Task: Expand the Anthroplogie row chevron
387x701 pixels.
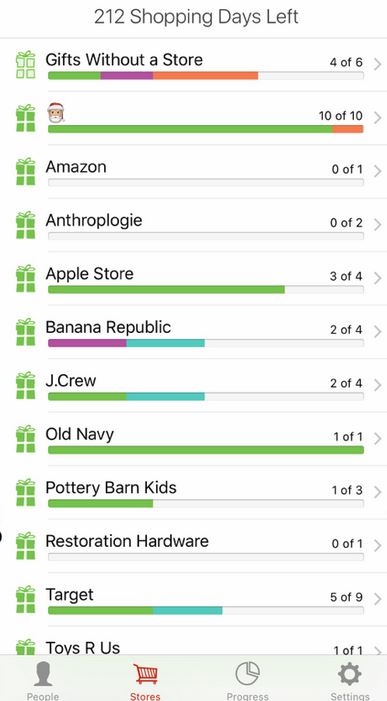Action: (378, 224)
